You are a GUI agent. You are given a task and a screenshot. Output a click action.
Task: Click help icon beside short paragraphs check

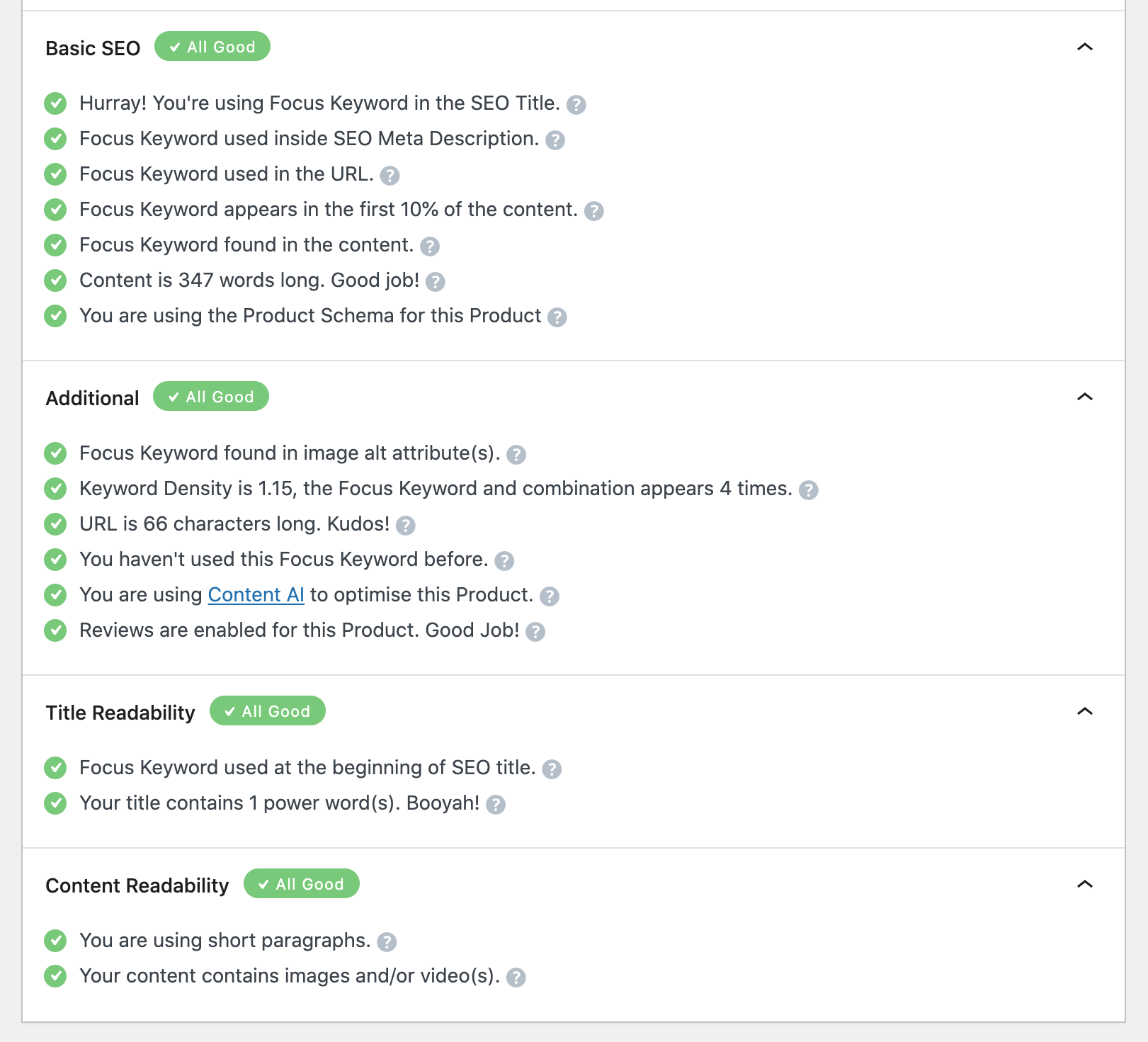pos(386,942)
